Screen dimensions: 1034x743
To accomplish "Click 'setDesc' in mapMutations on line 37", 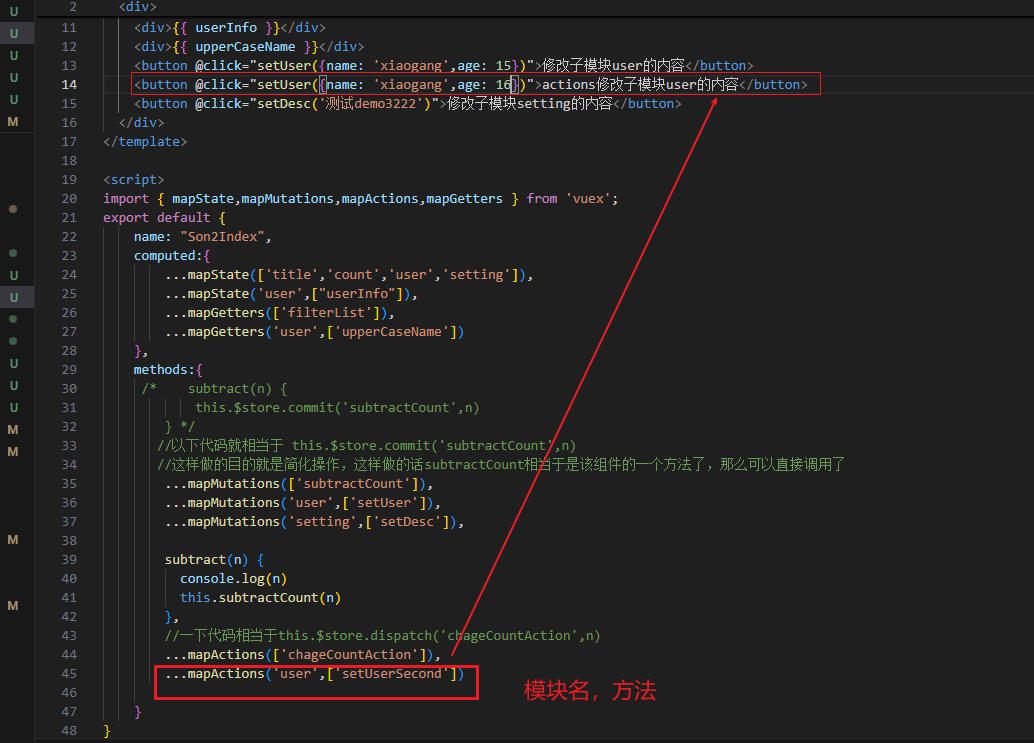I will pyautogui.click(x=407, y=521).
